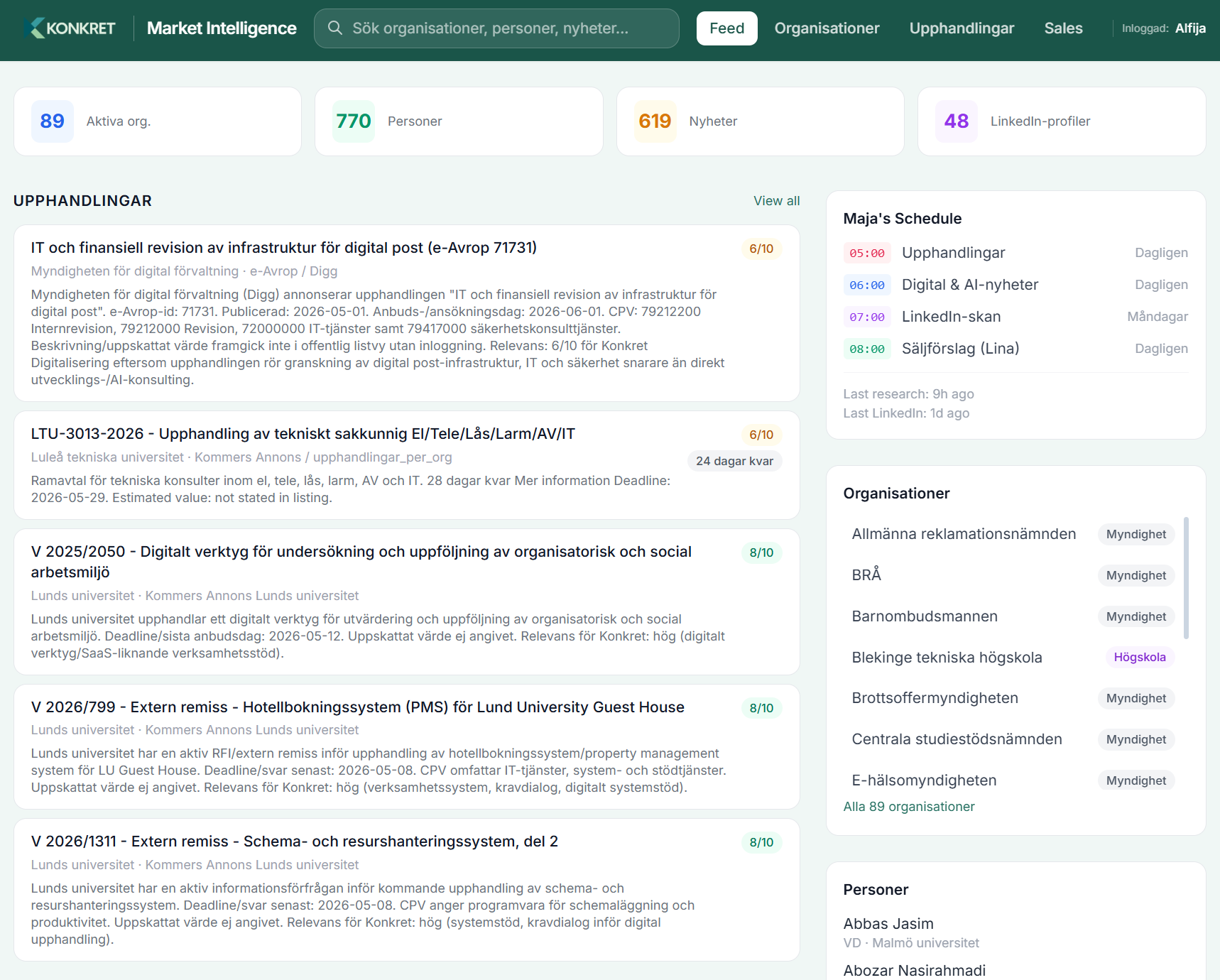The height and width of the screenshot is (980, 1220).
Task: Open V 2026/799 hotellbokningssystem tender
Action: (x=357, y=707)
